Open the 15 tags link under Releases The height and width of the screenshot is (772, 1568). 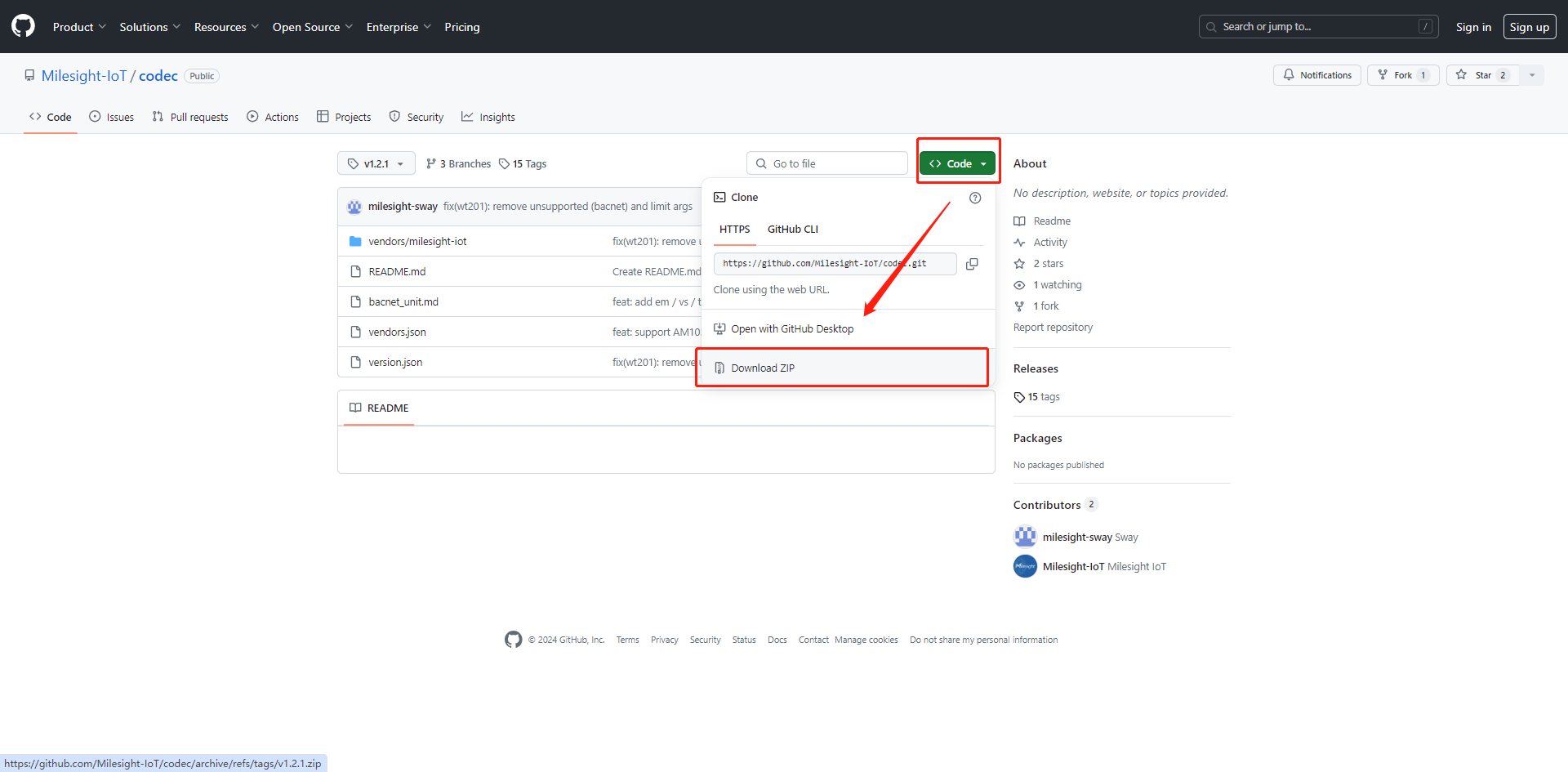pyautogui.click(x=1037, y=397)
